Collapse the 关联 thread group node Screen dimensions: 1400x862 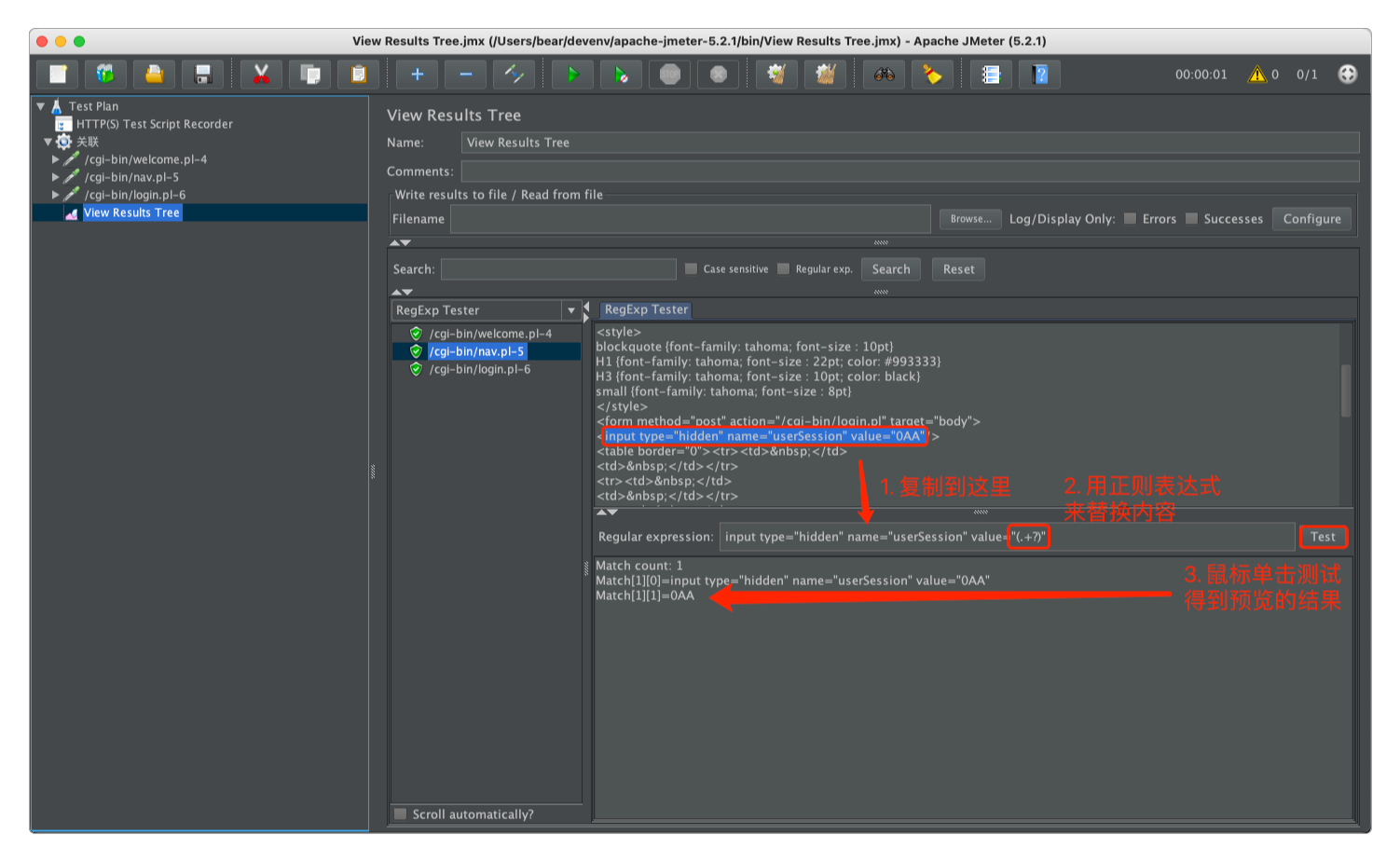coord(48,142)
